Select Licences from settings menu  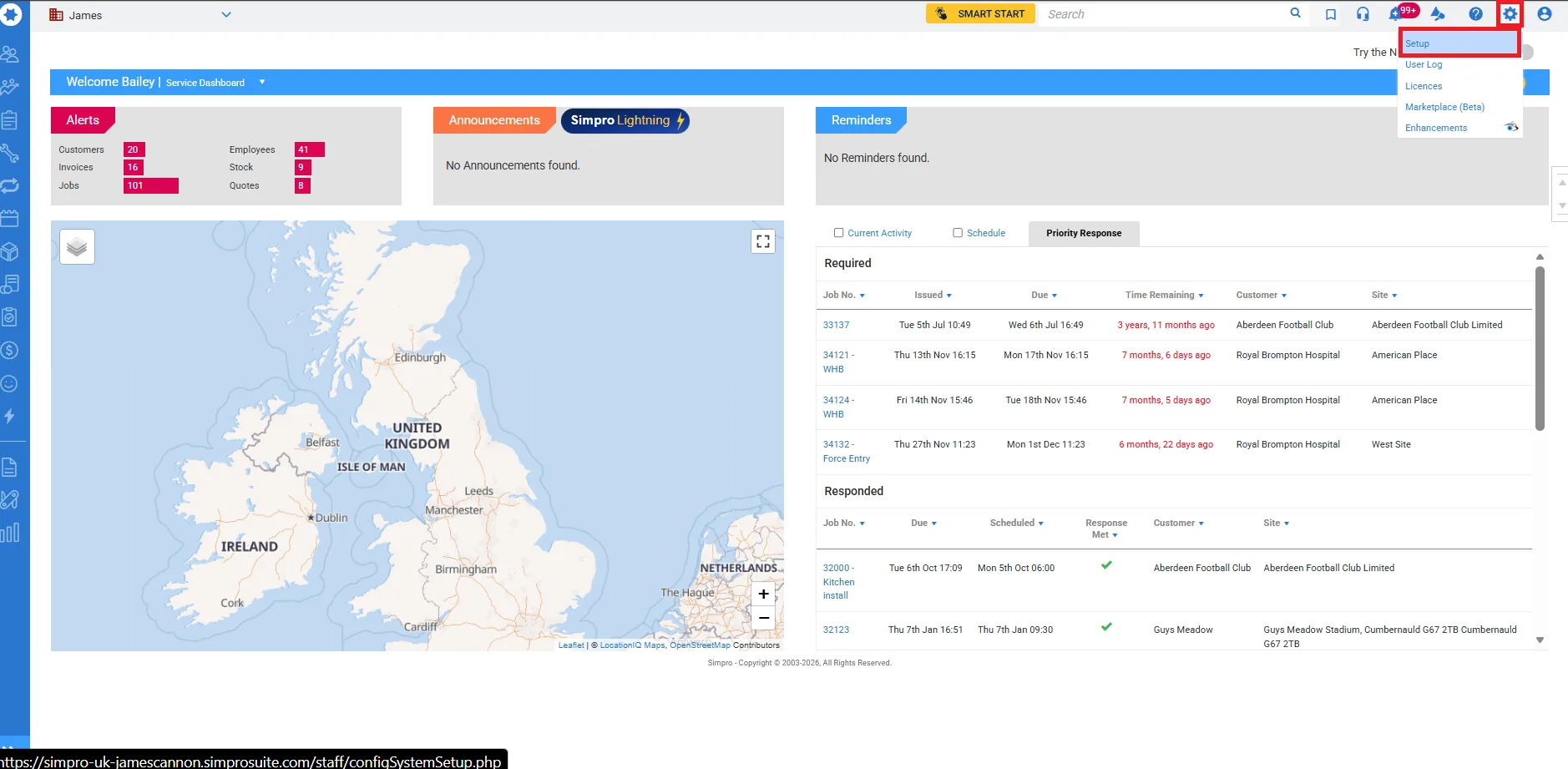[x=1424, y=86]
